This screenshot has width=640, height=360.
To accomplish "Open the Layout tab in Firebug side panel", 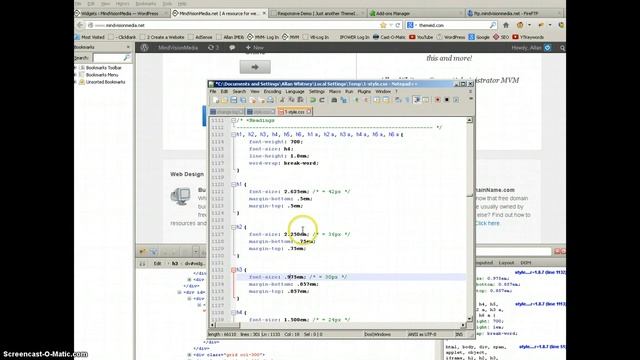I will point(506,263).
